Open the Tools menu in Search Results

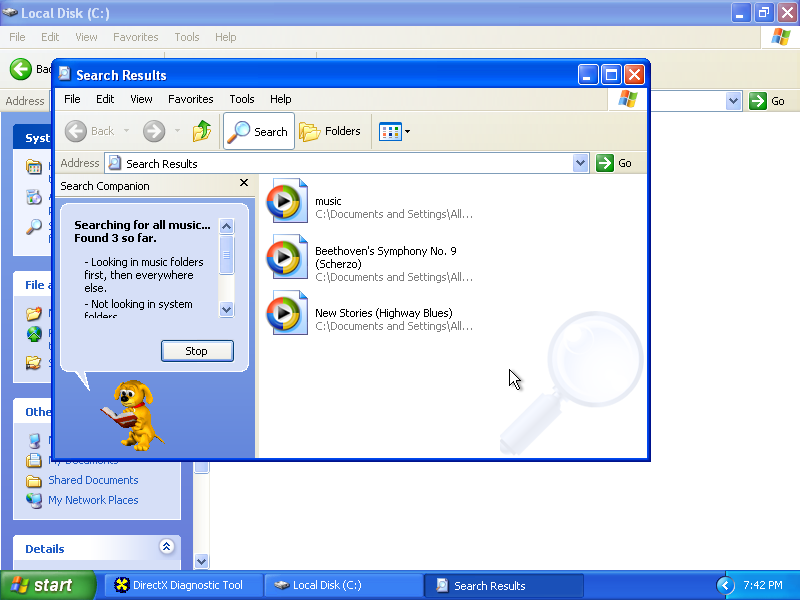(x=242, y=99)
